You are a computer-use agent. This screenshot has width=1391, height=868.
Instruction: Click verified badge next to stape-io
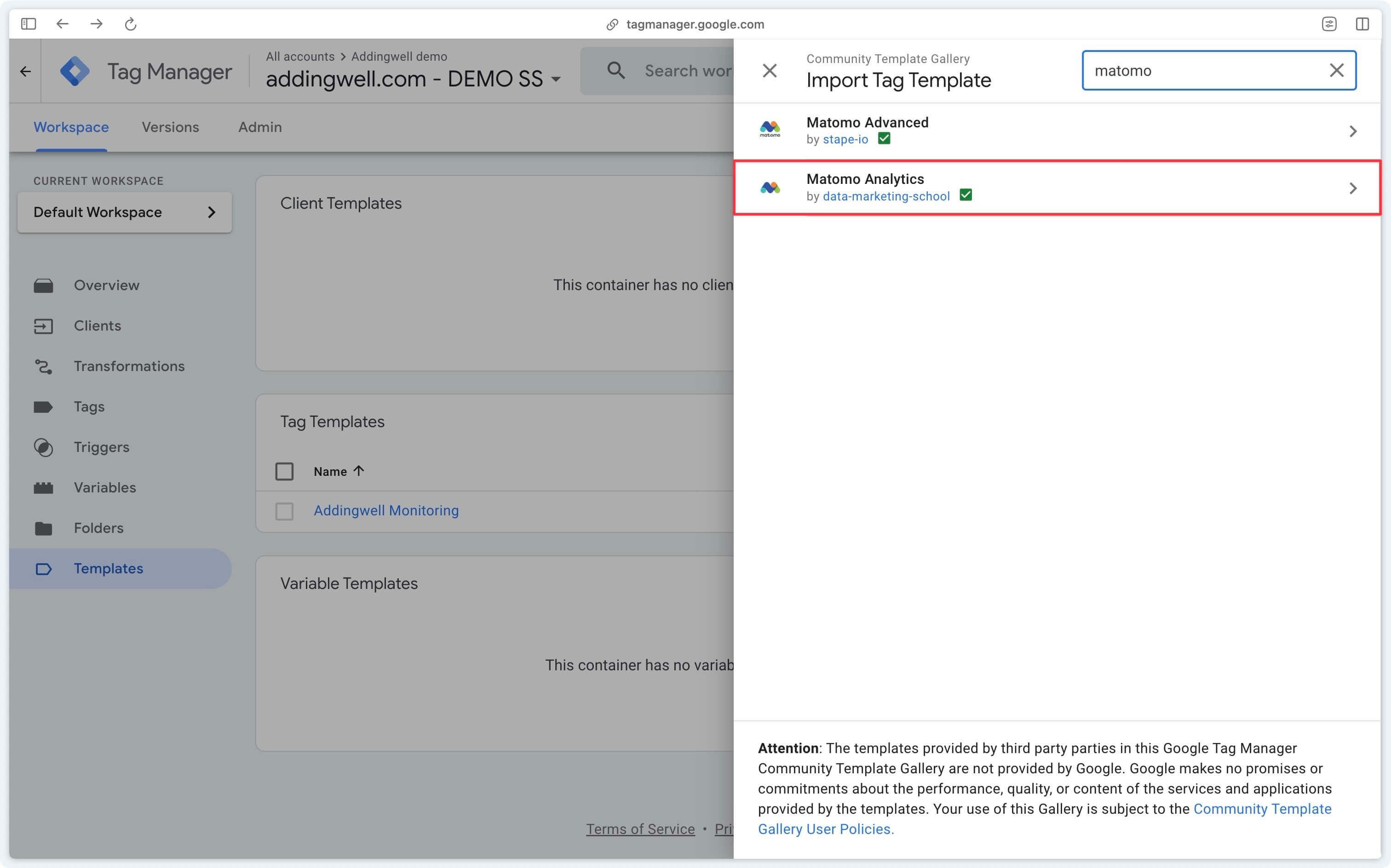(884, 138)
